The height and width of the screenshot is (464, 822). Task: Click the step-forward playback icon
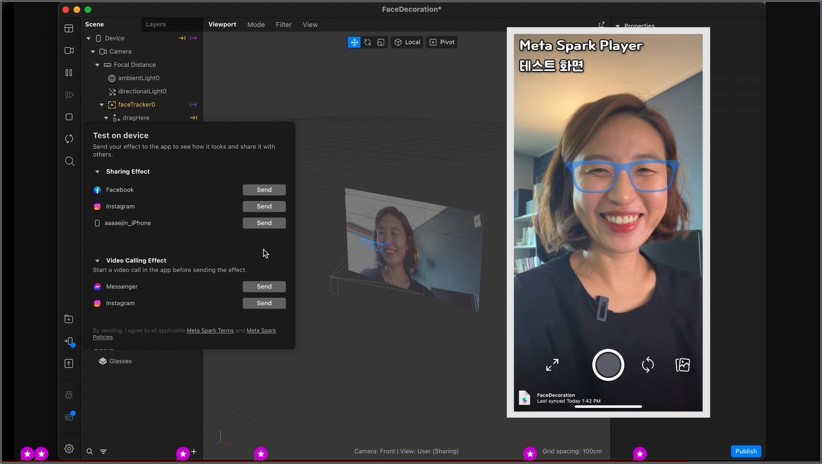coord(69,95)
